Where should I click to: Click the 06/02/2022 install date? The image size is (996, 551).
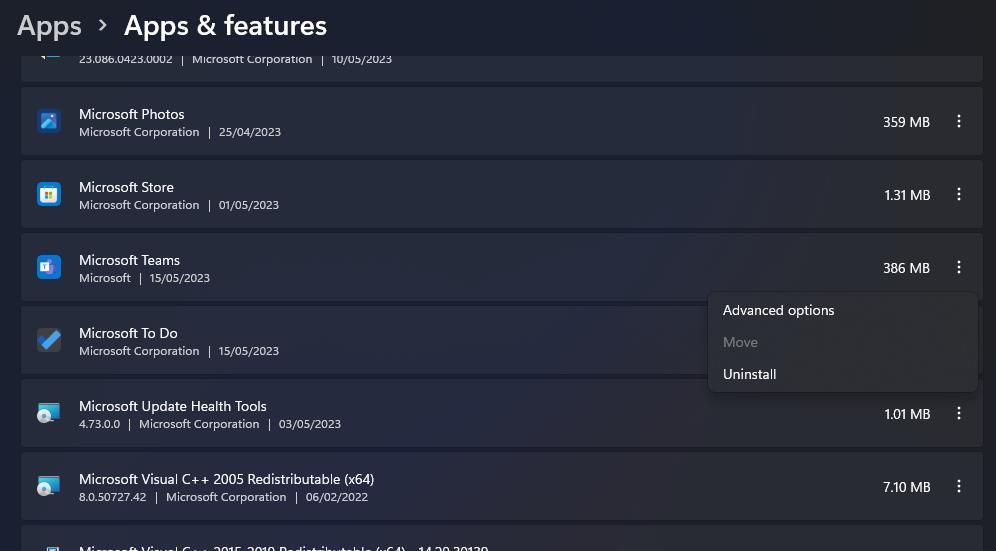[337, 497]
